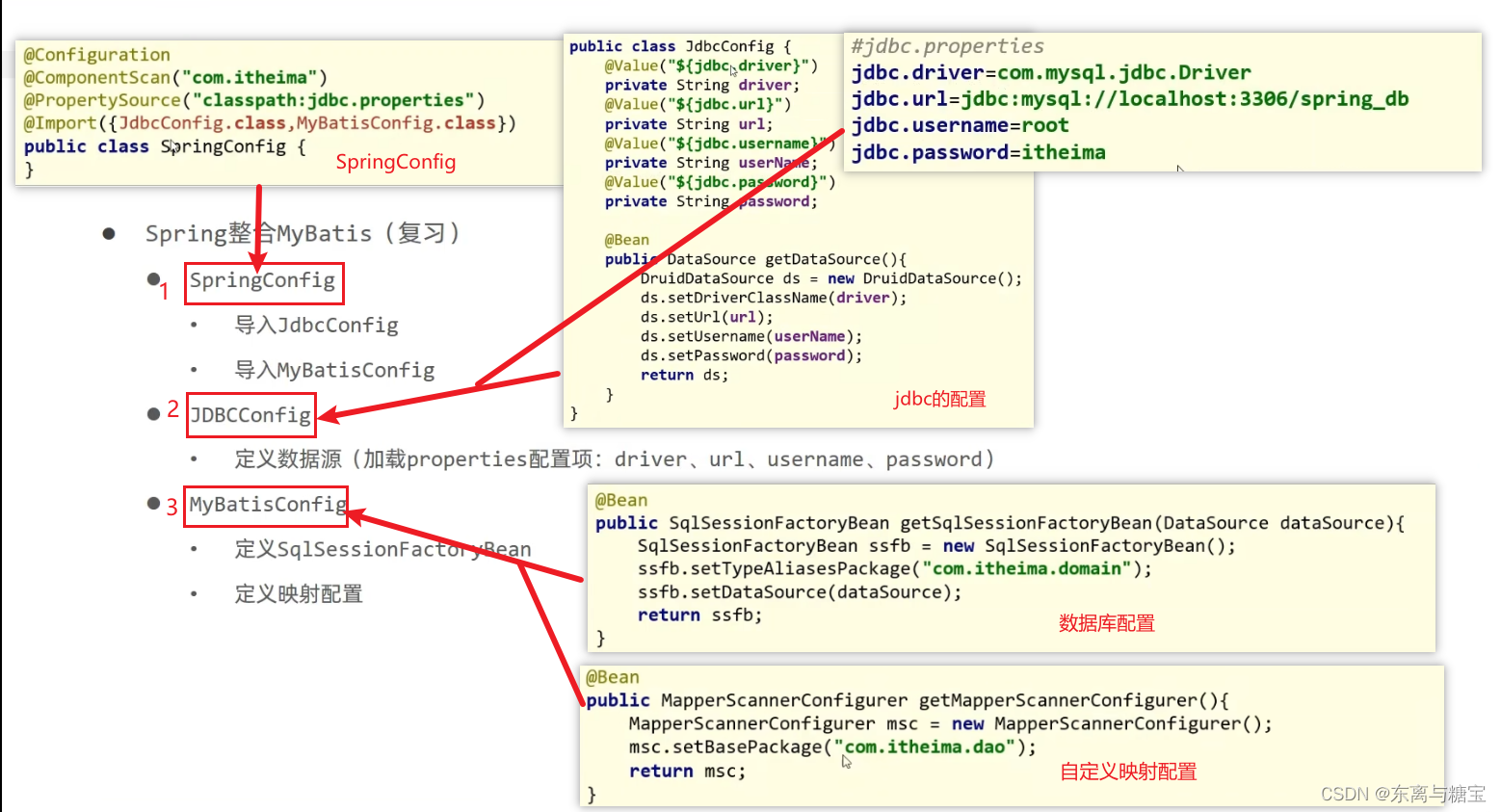Click the 'ds.setPassword(password);' line
Screen dimensions: 1501x812
pyautogui.click(x=751, y=355)
